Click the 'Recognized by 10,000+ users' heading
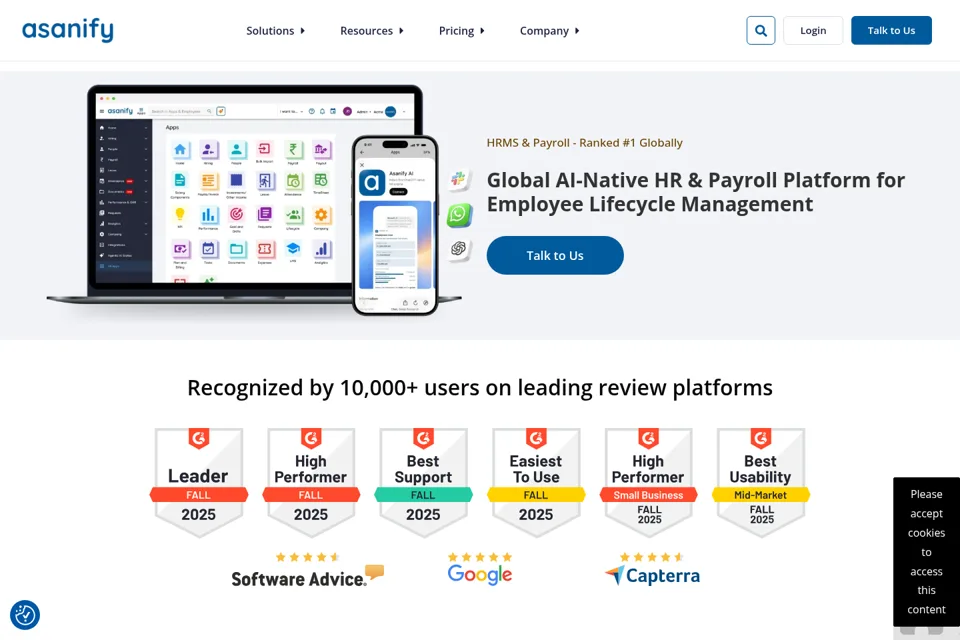Screen dimensions: 960x640 tap(479, 388)
